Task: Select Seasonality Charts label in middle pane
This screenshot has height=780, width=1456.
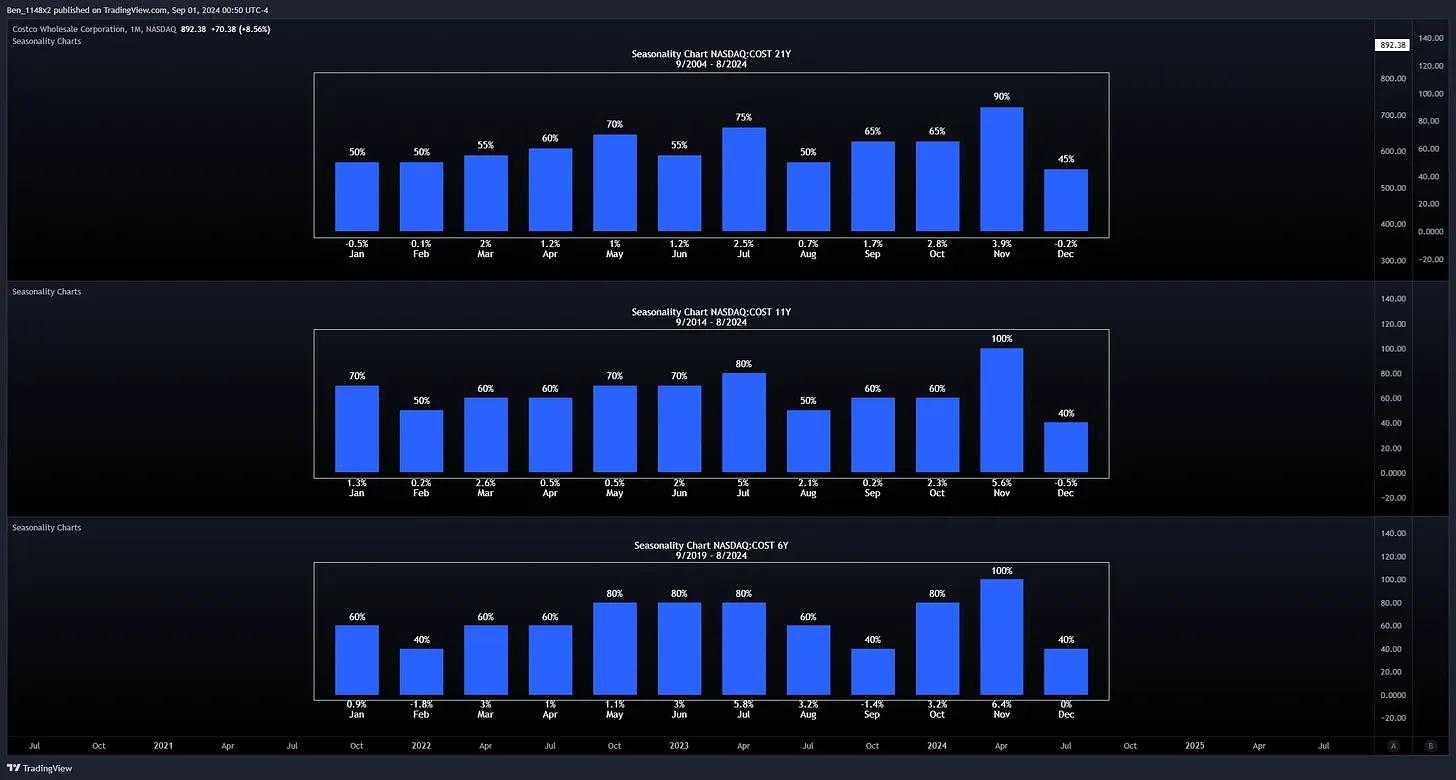Action: [46, 292]
